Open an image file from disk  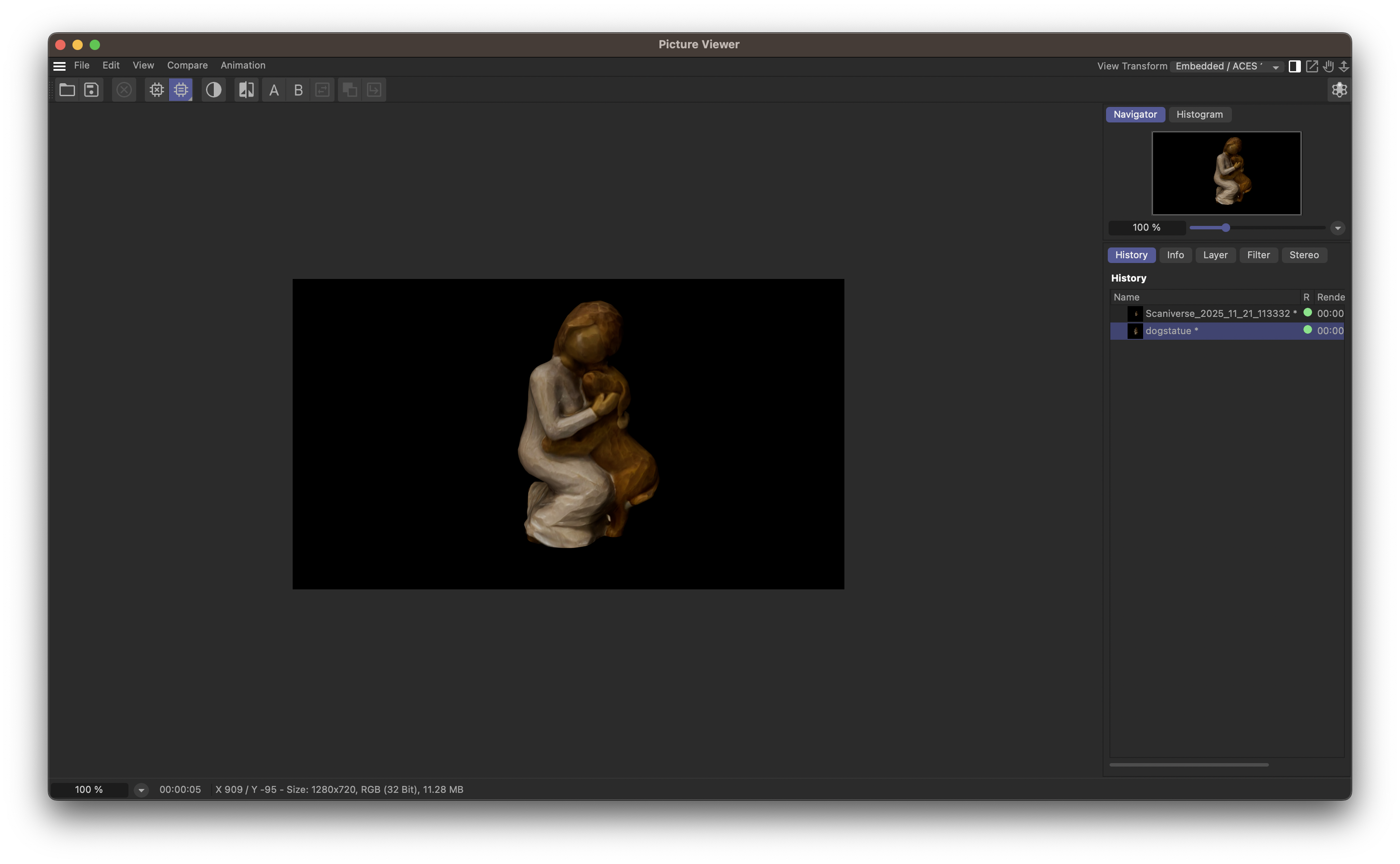click(x=67, y=90)
